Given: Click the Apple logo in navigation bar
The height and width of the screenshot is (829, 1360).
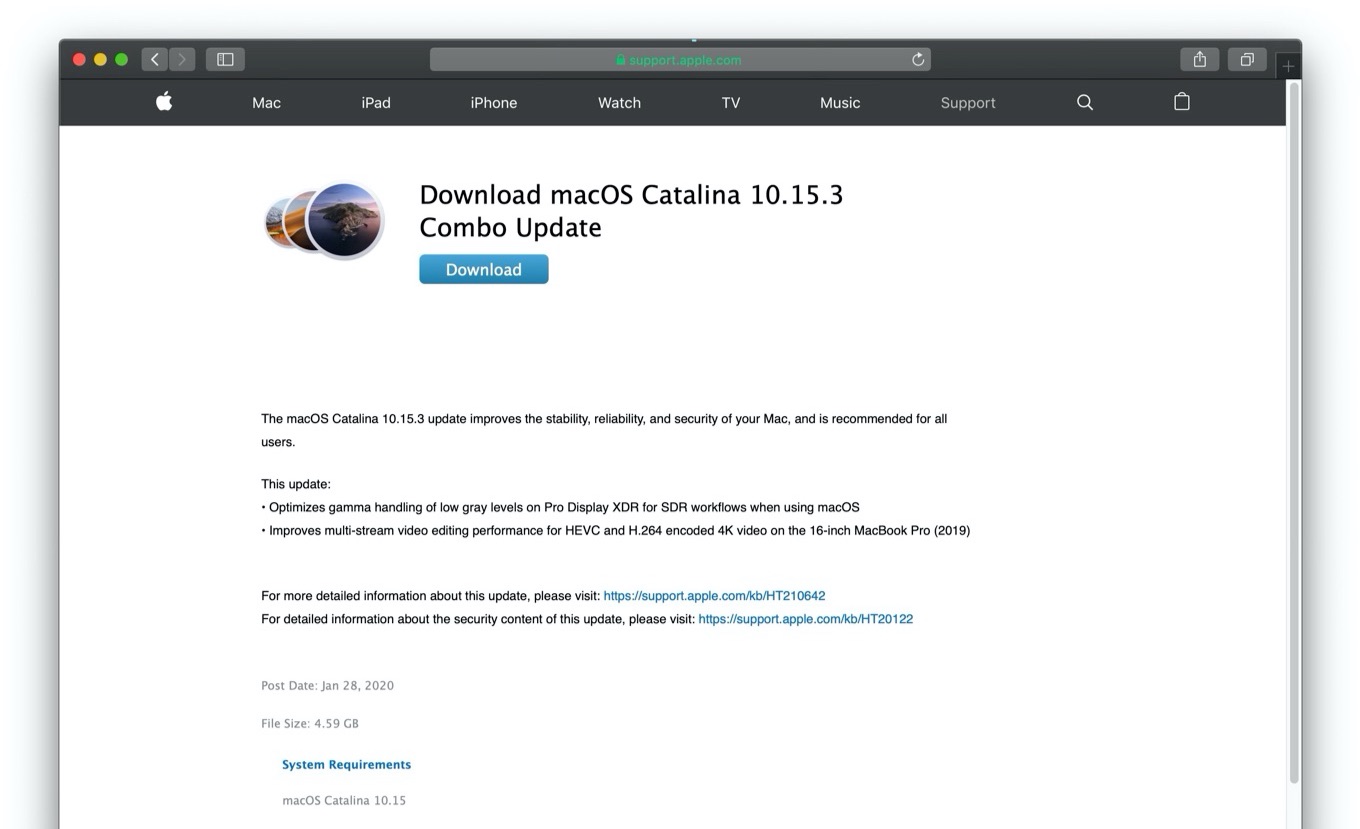Looking at the screenshot, I should (x=164, y=101).
